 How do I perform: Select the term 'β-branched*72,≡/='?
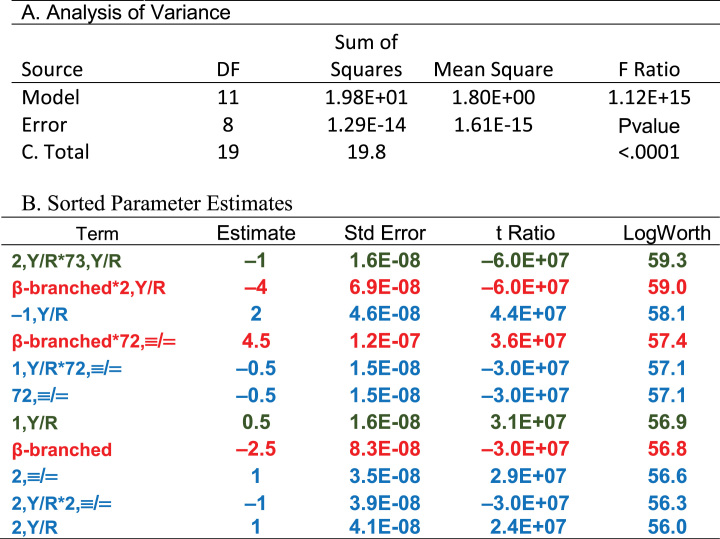(94, 342)
